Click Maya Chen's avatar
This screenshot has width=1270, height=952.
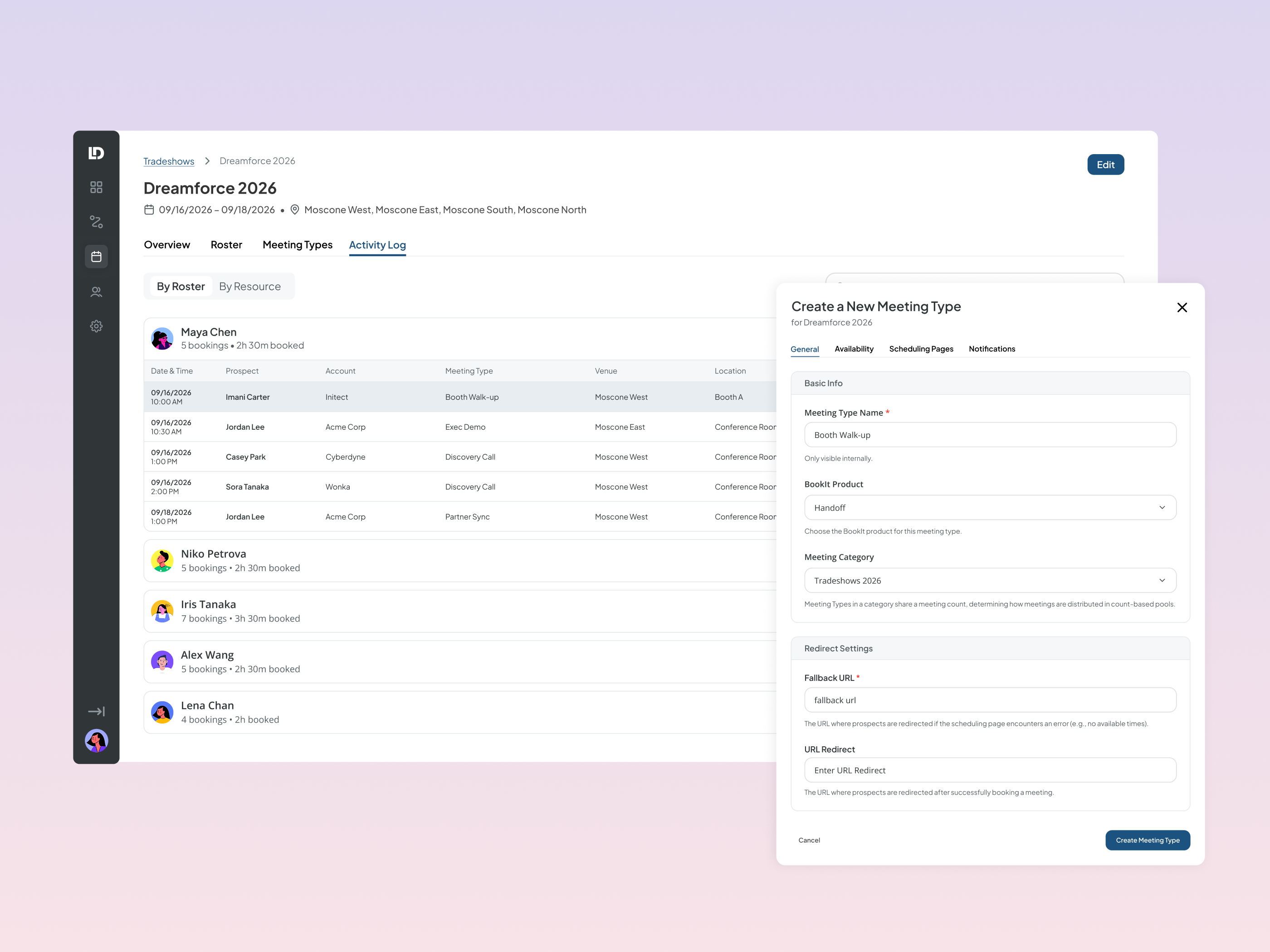[x=162, y=339]
